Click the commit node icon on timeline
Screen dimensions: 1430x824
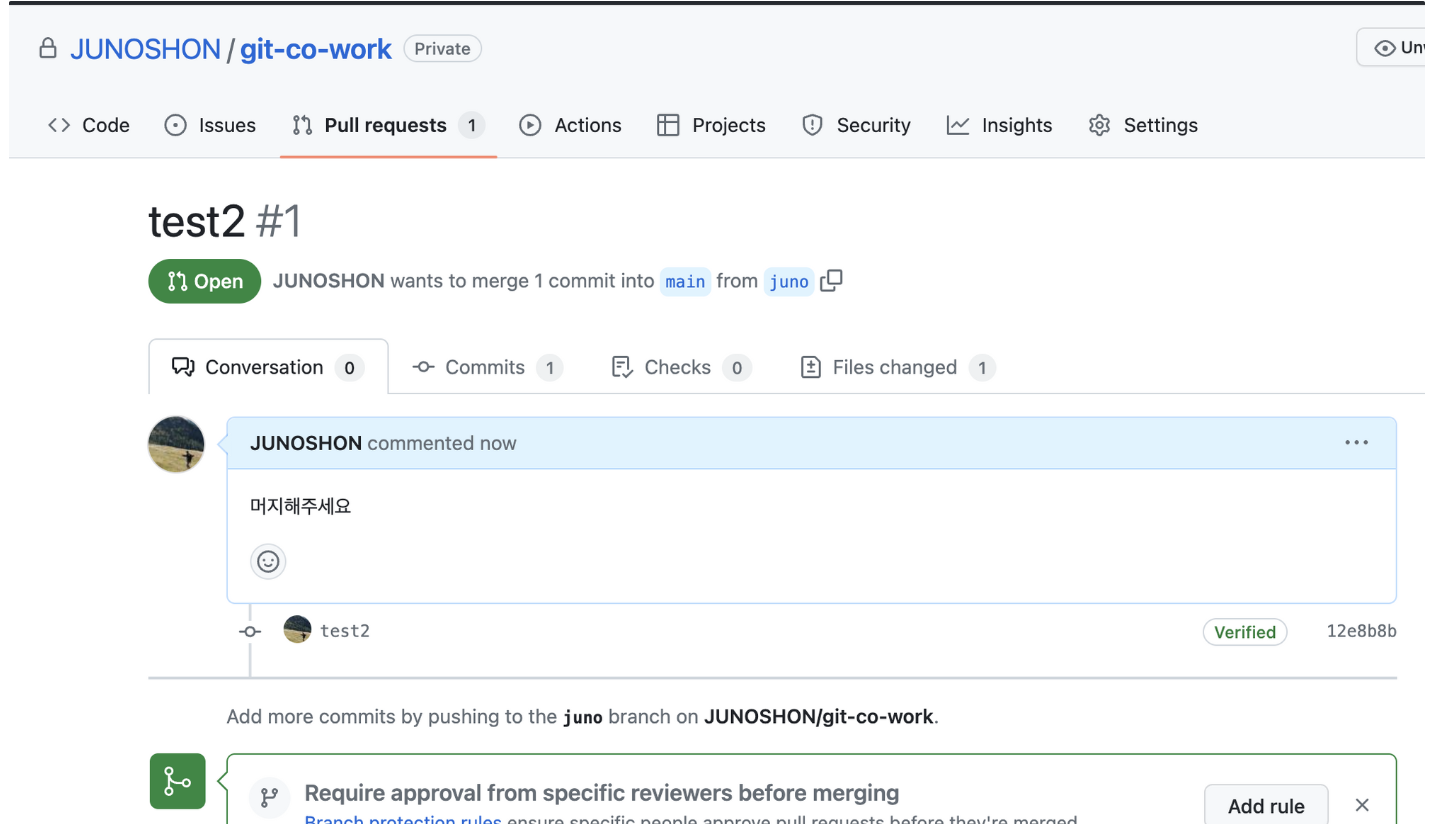(x=250, y=631)
